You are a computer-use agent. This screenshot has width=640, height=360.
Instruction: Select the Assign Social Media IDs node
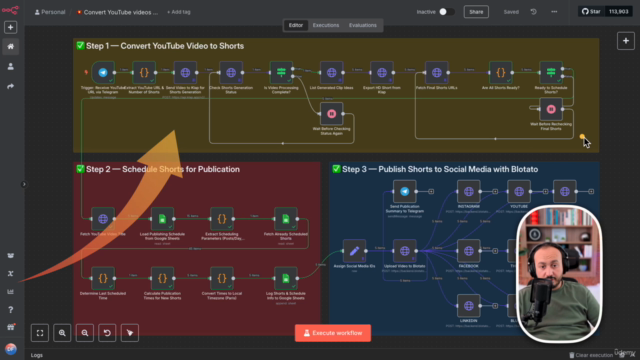pyautogui.click(x=354, y=251)
